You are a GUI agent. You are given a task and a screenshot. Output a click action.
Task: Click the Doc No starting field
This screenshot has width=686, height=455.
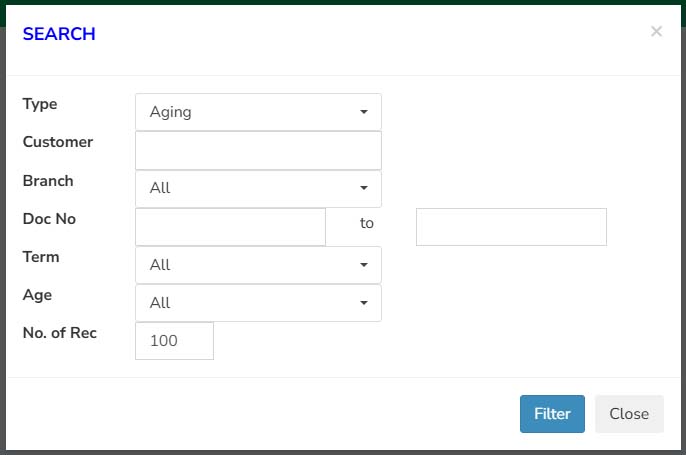tap(231, 227)
